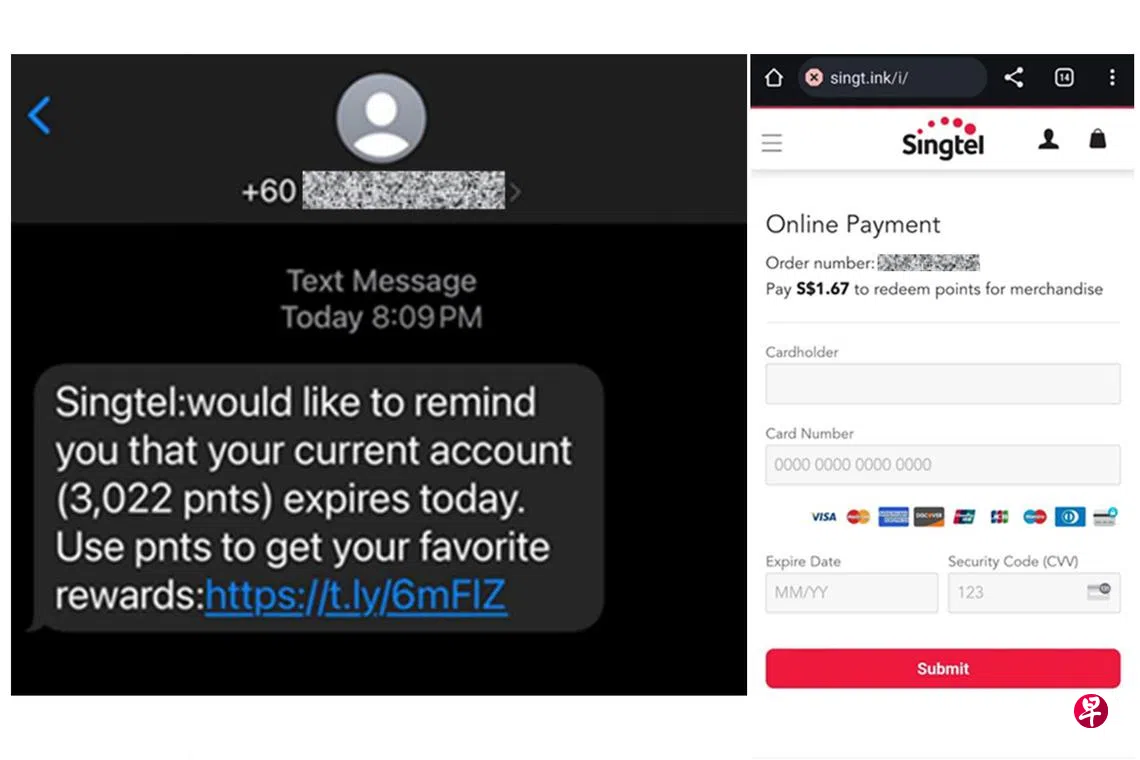This screenshot has width=1140, height=760.
Task: Focus the Card Number field
Action: click(x=942, y=464)
